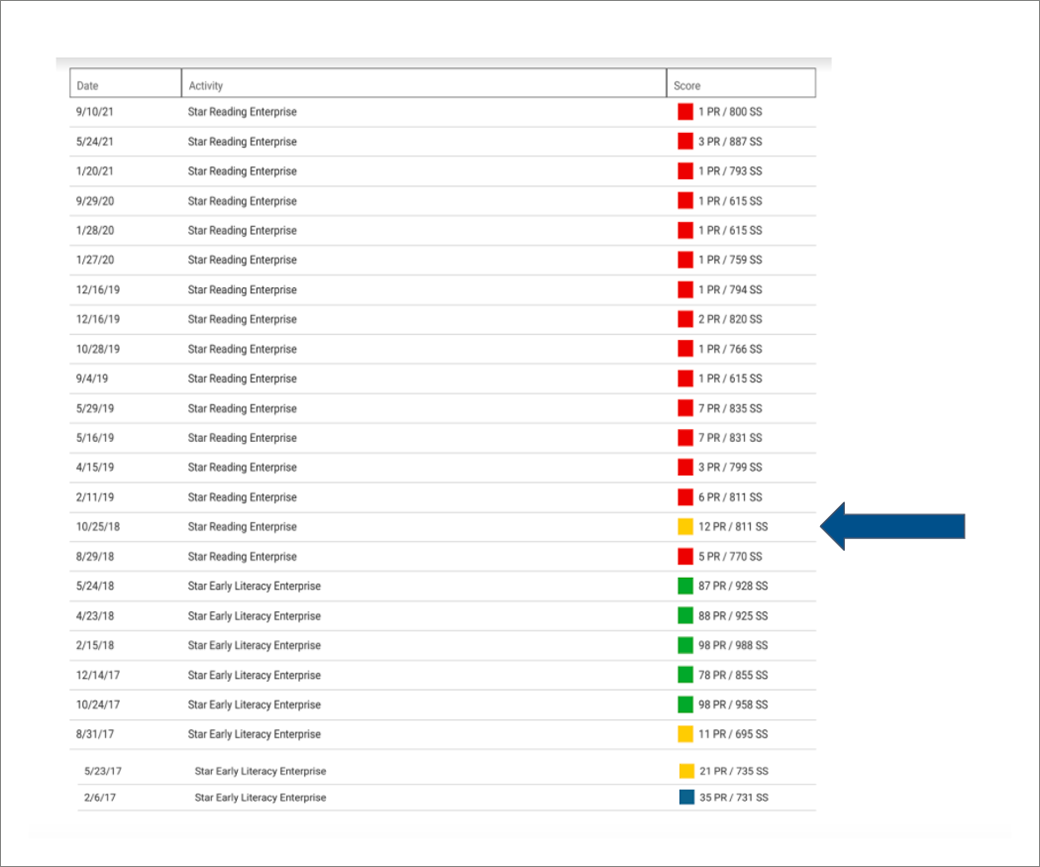Select the date 1/27/20

pos(95,260)
